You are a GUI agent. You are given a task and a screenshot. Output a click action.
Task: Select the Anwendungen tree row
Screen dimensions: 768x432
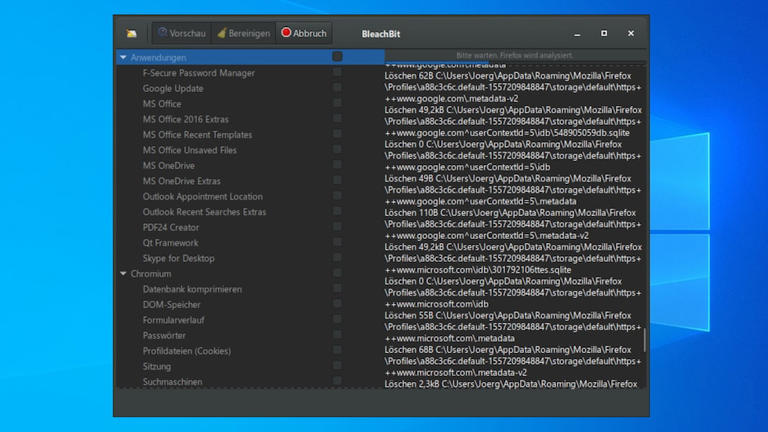[250, 57]
